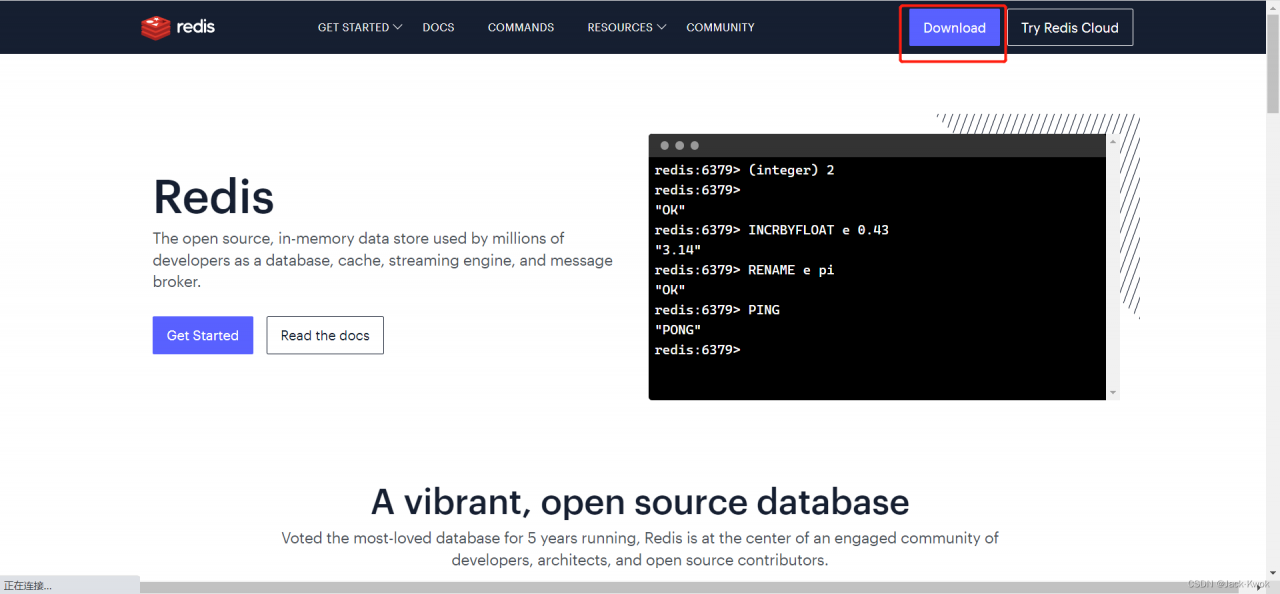Screen dimensions: 1280x594
Task: Select the "PONG" terminal output
Action: (x=678, y=330)
